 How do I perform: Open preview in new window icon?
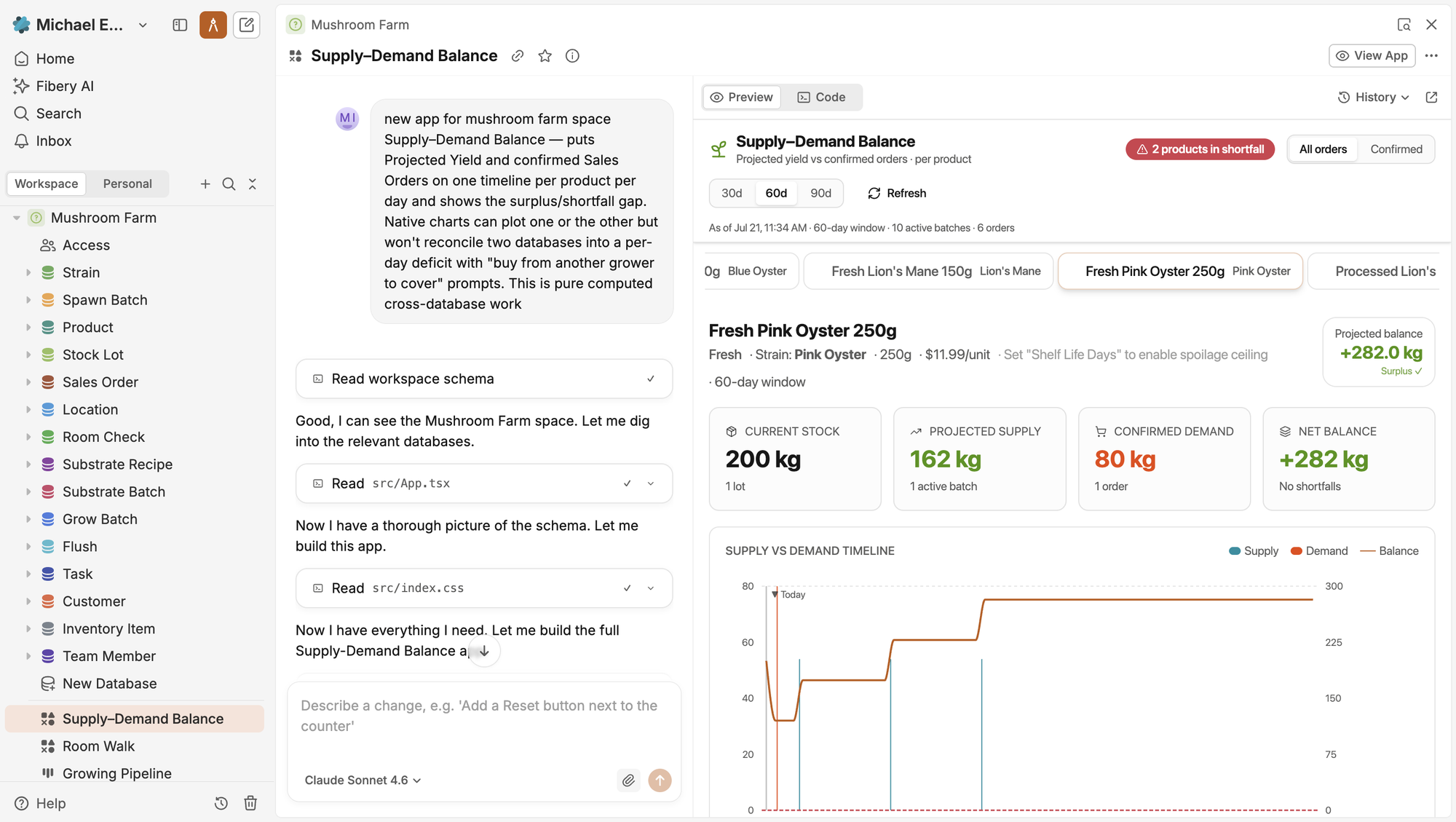[x=1431, y=98]
